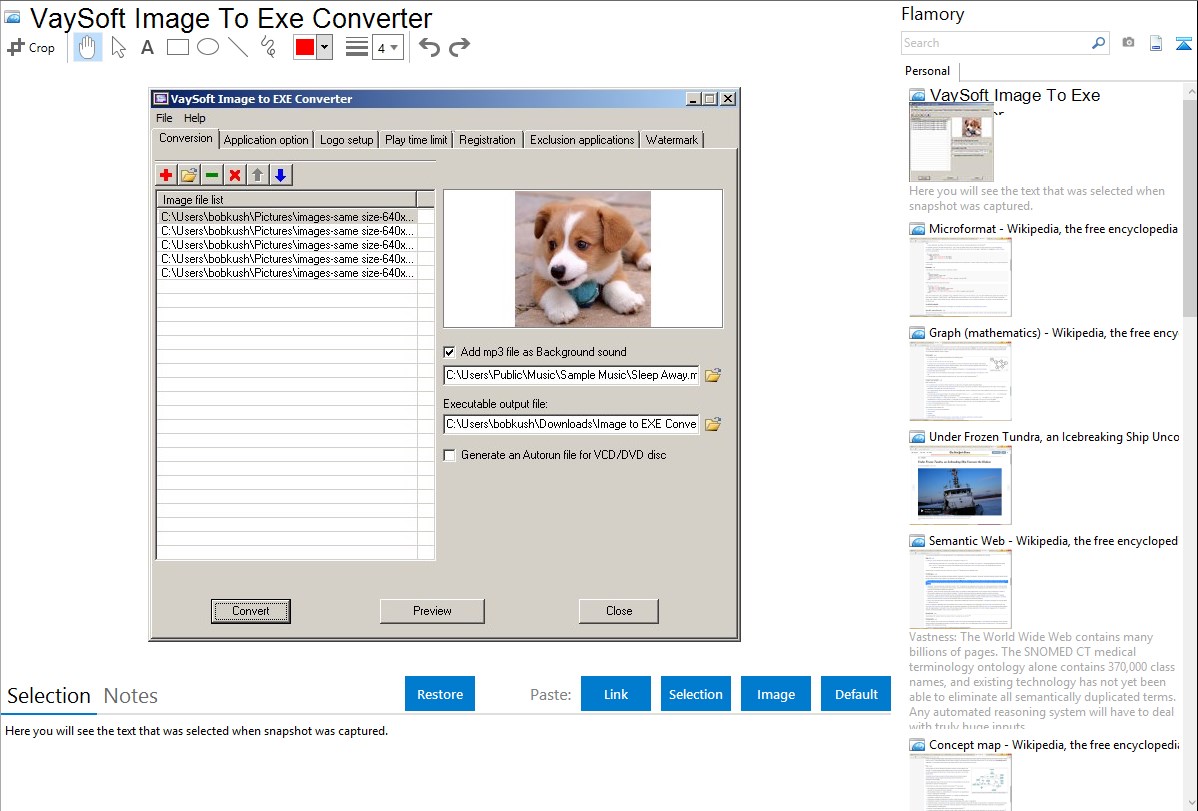This screenshot has height=811, width=1198.
Task: Click the Restore button
Action: click(x=440, y=694)
